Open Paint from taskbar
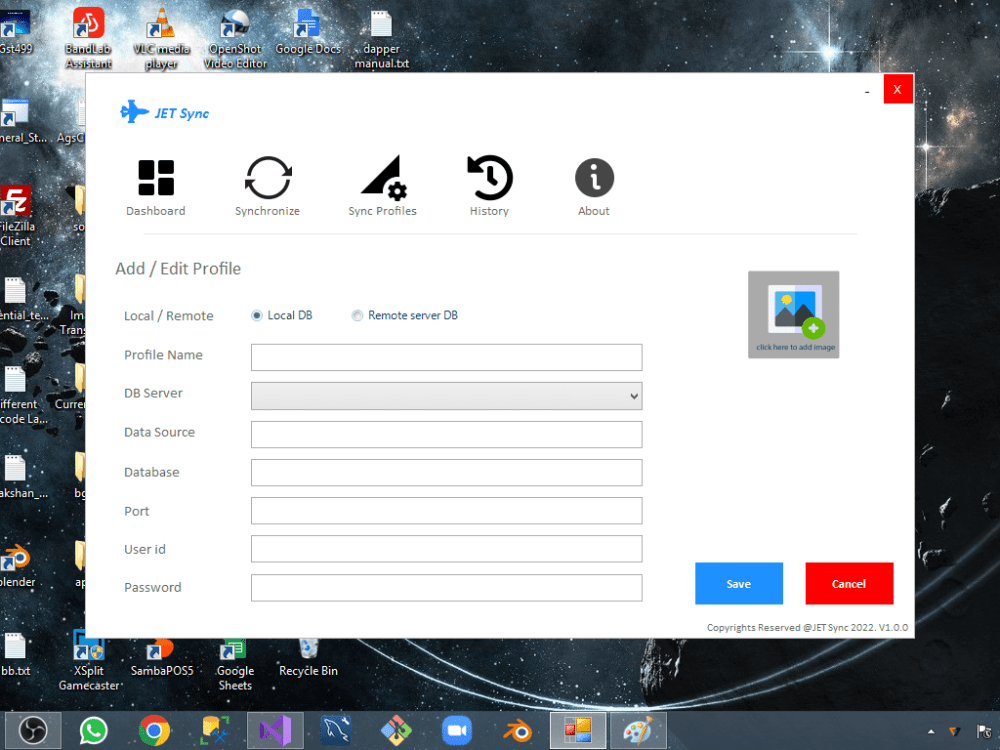The image size is (1000, 750). click(638, 730)
